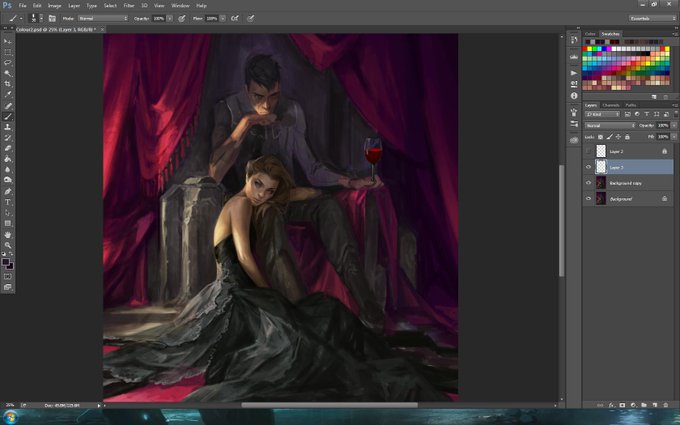This screenshot has width=680, height=425.
Task: Select the Spot Healing Brush tool
Action: coord(8,106)
